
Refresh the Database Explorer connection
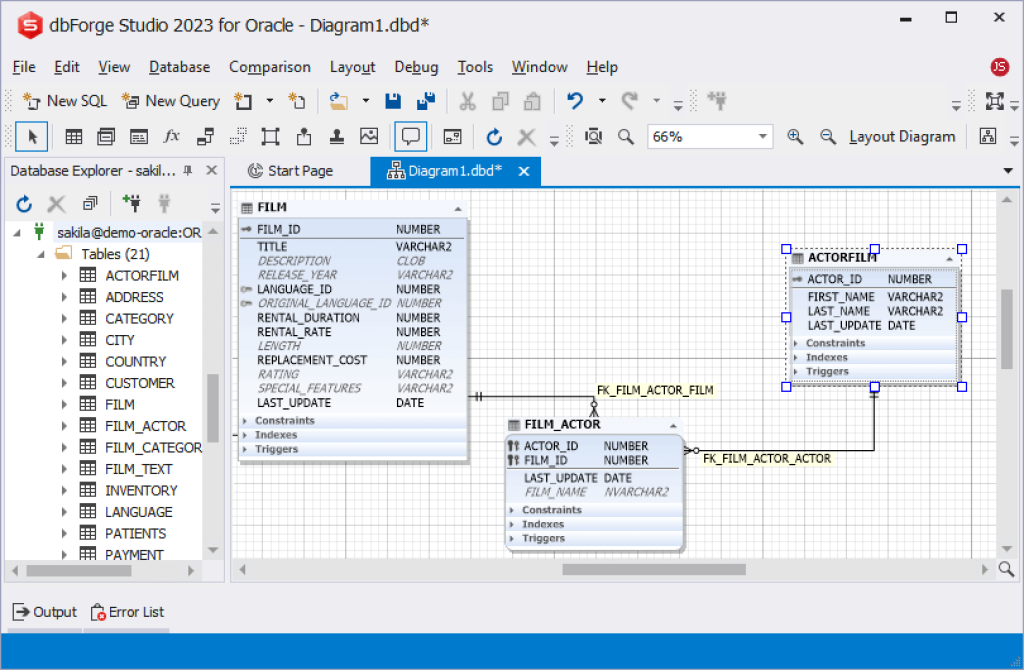23,203
